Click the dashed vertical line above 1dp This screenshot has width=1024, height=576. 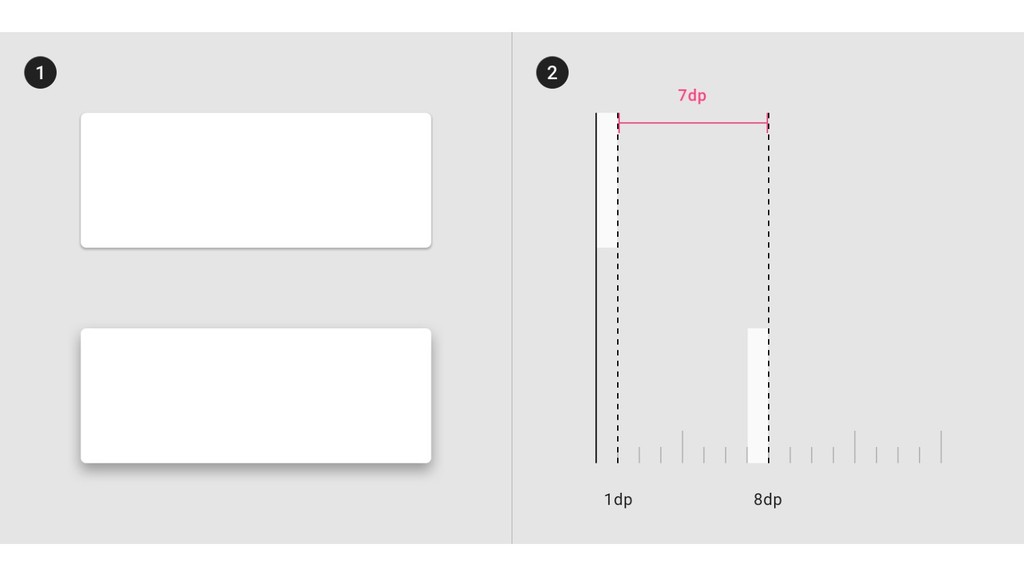coord(618,288)
